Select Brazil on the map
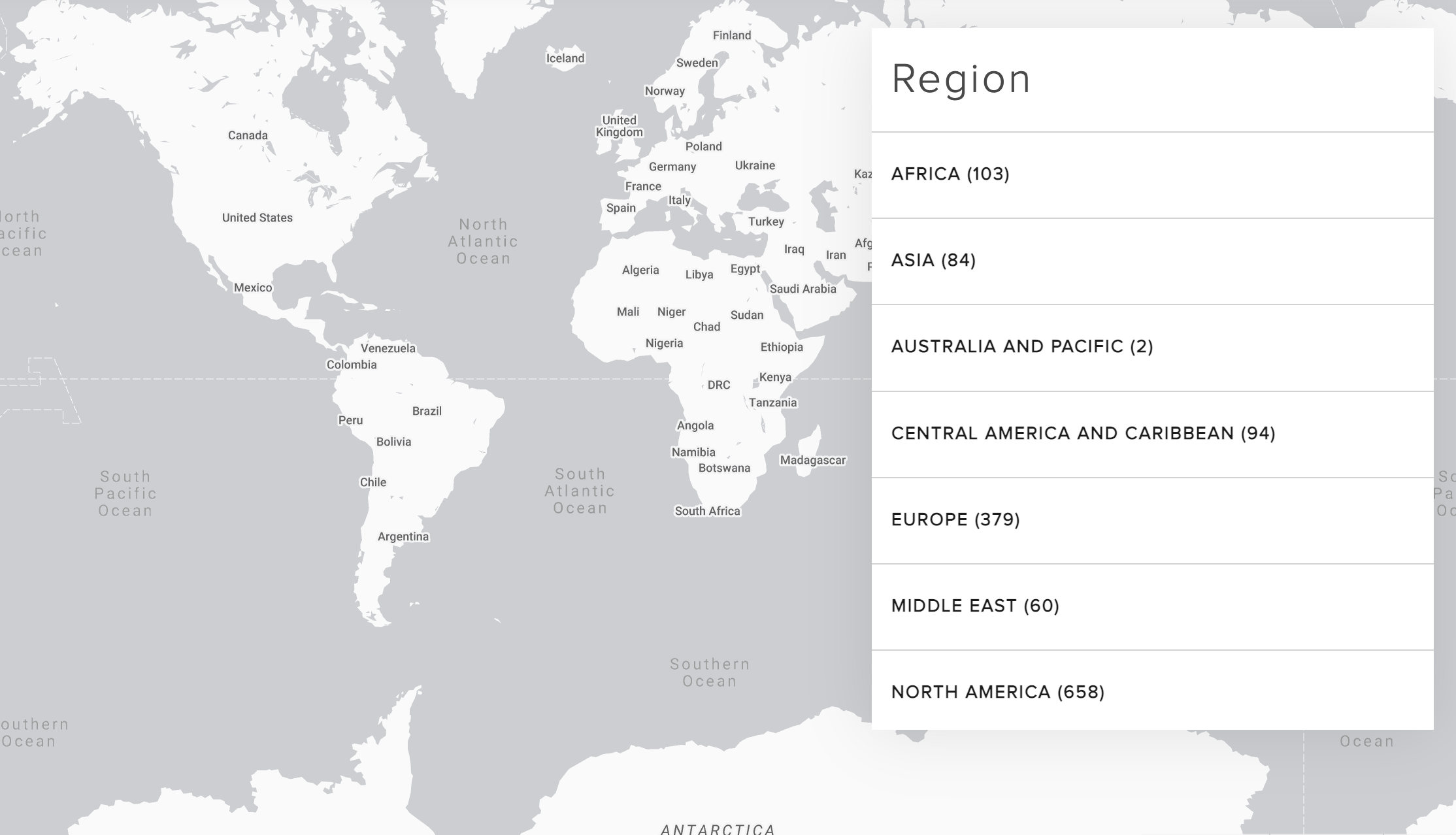 pyautogui.click(x=425, y=410)
